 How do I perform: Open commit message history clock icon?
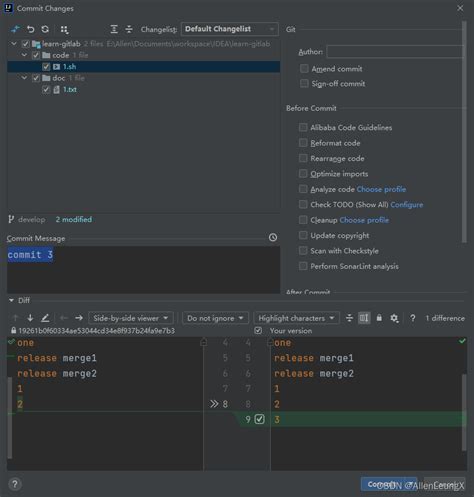(x=273, y=237)
